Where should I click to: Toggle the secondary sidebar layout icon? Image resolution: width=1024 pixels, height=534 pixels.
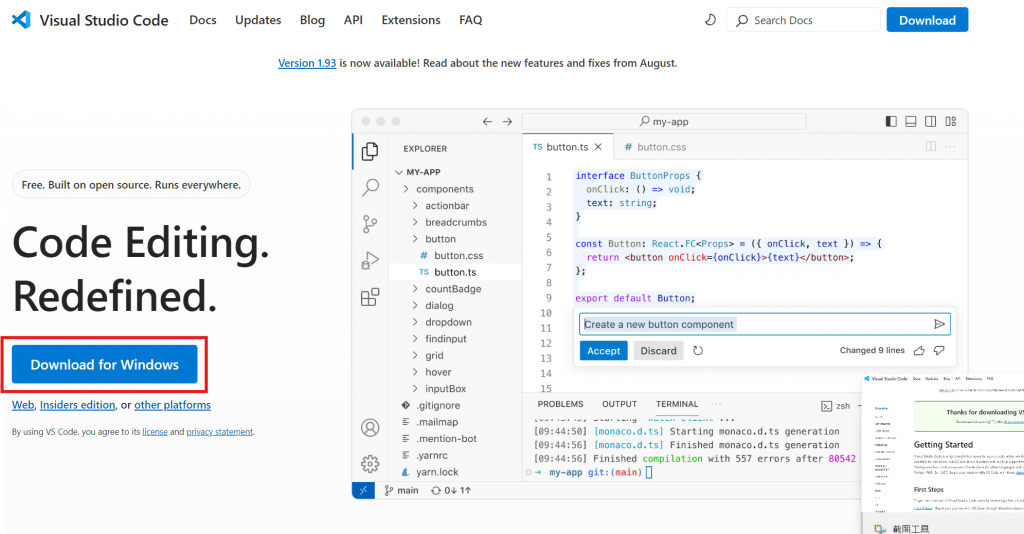pyautogui.click(x=931, y=121)
